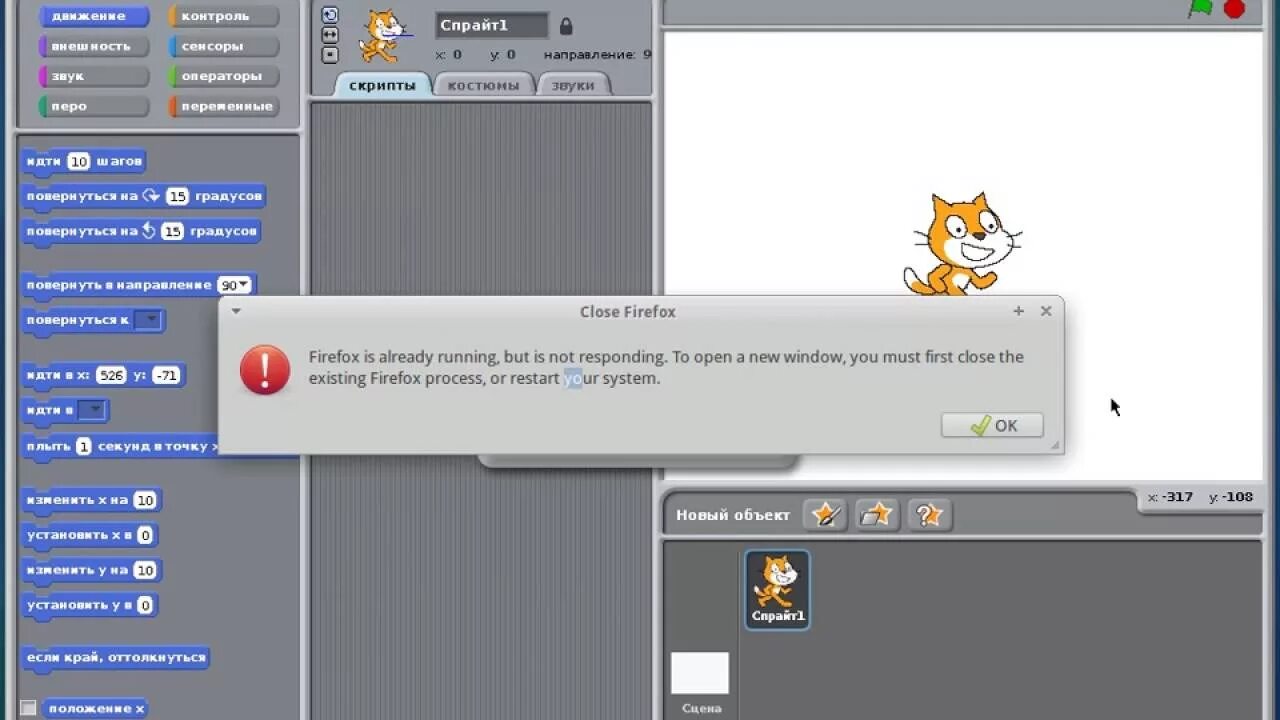Toggle the sprite drag lock padlock
The height and width of the screenshot is (720, 1280).
[x=566, y=26]
